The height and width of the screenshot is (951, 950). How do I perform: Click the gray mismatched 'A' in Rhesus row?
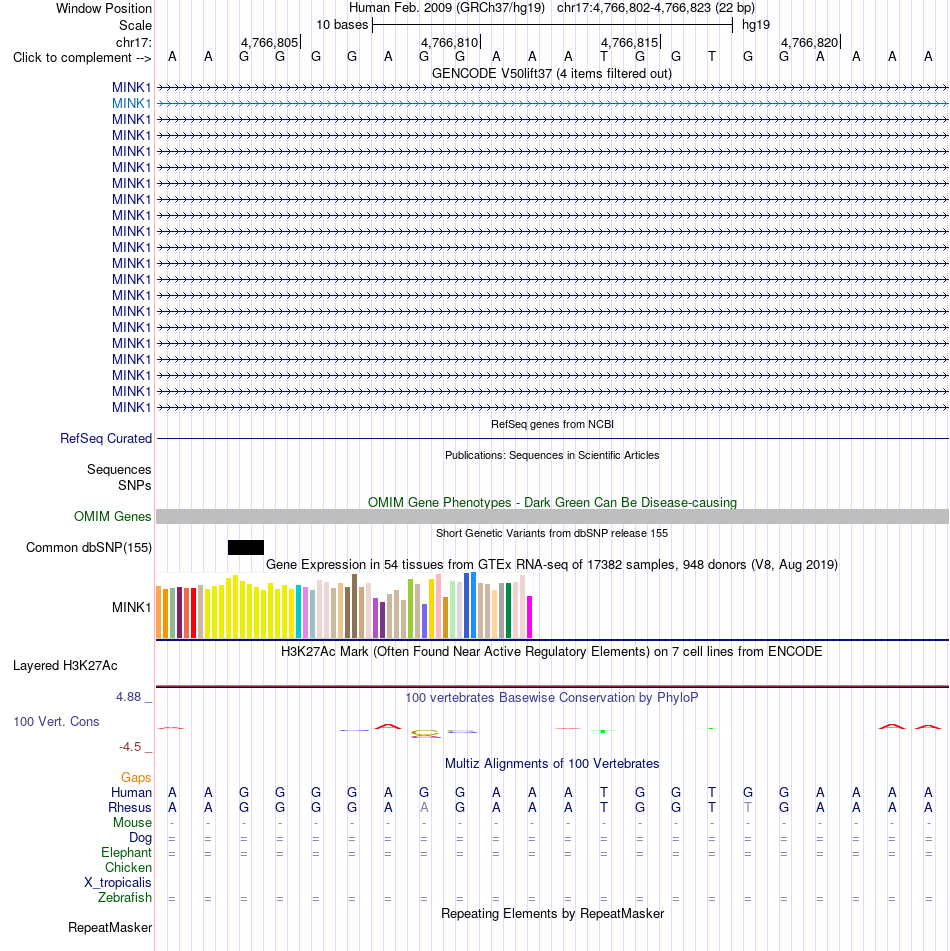click(424, 808)
